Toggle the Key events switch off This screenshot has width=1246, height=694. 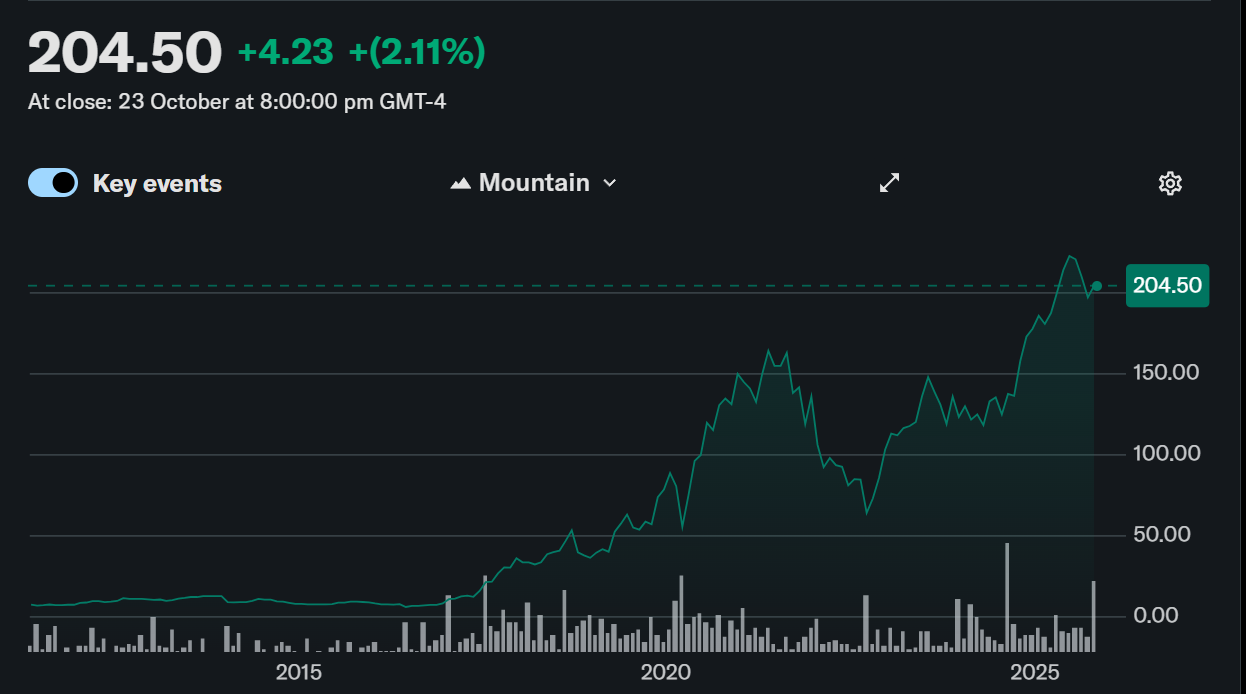pyautogui.click(x=53, y=183)
